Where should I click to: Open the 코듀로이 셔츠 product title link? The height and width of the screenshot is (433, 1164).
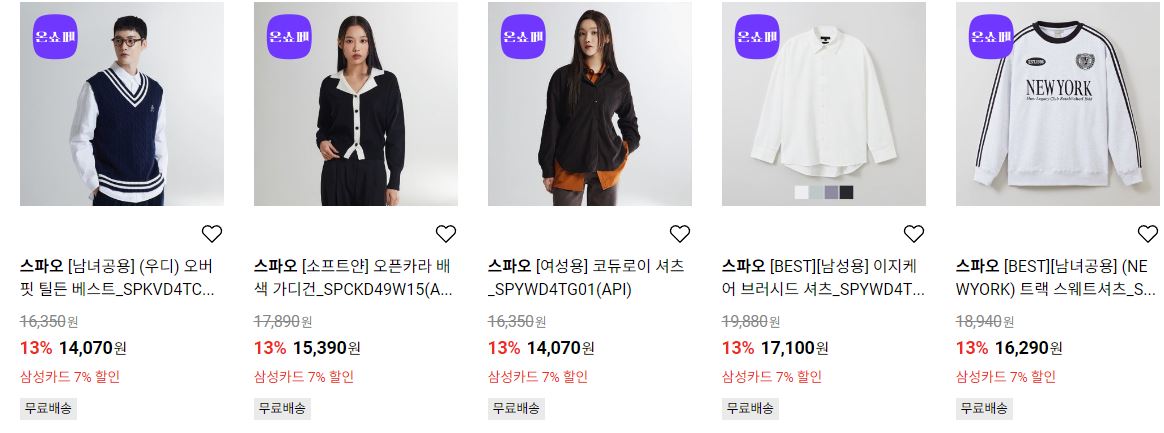[586, 278]
